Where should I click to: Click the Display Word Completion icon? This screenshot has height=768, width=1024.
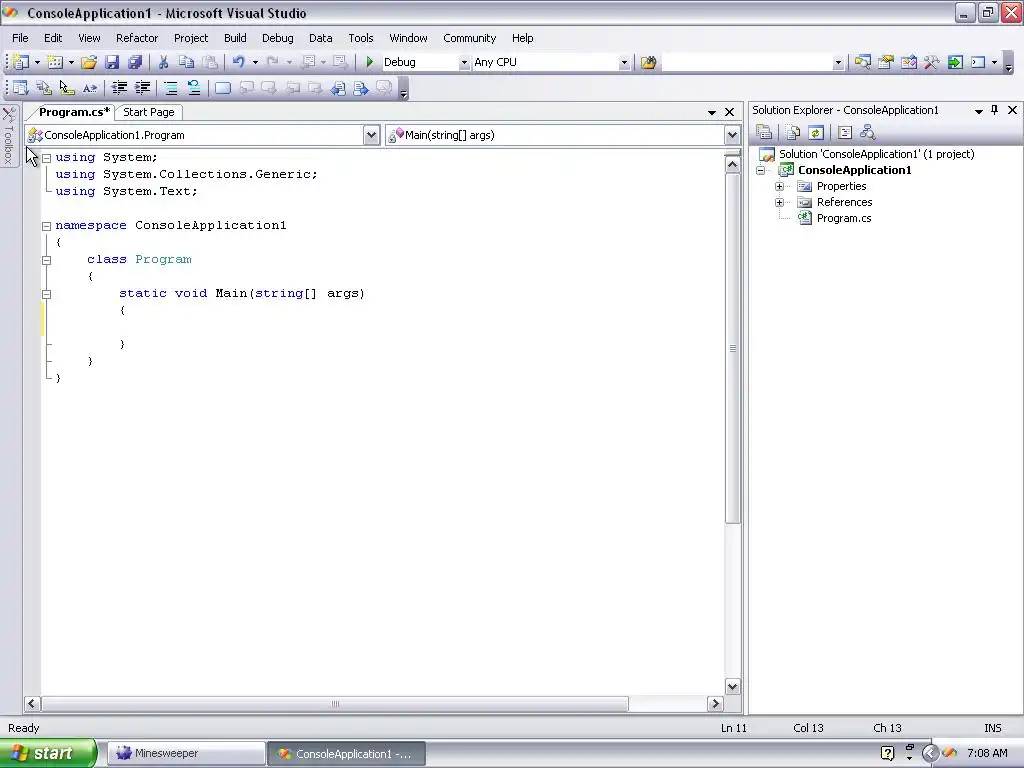click(x=89, y=88)
